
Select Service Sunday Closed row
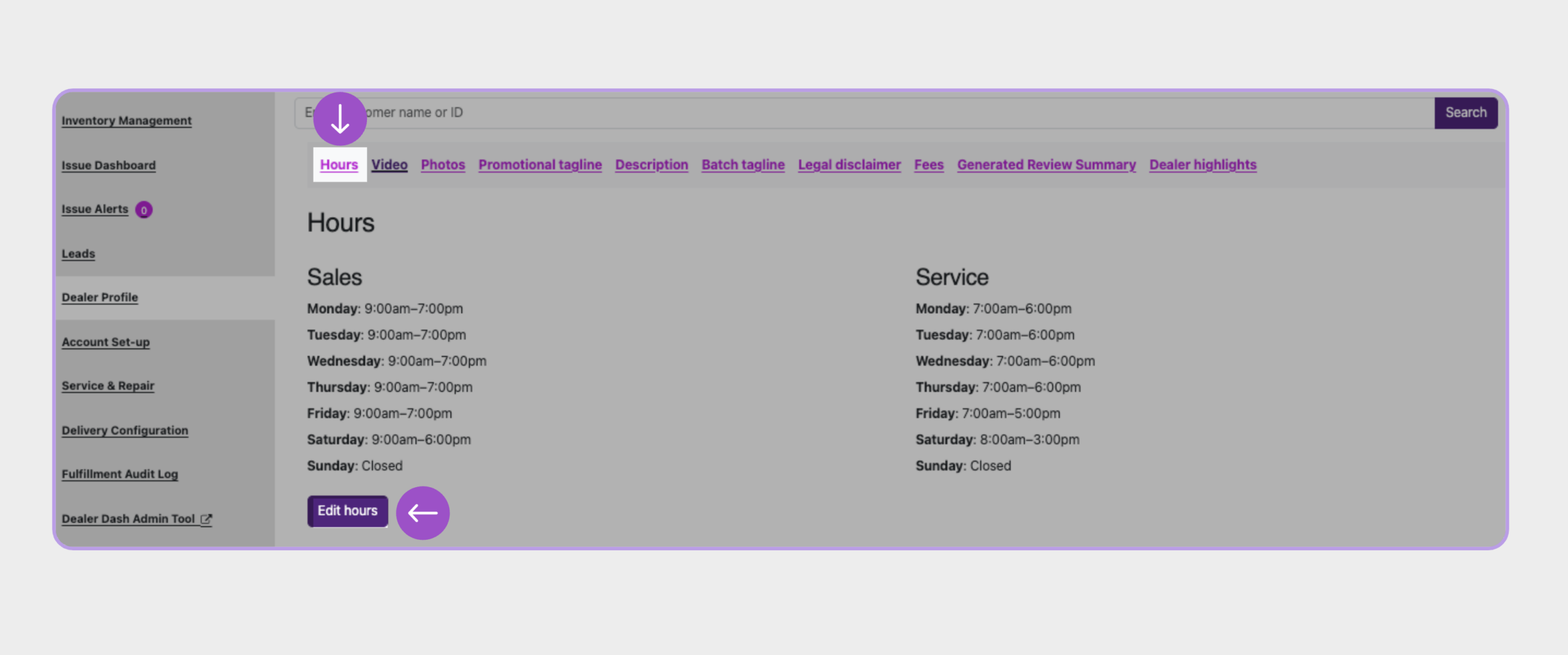[x=963, y=466]
